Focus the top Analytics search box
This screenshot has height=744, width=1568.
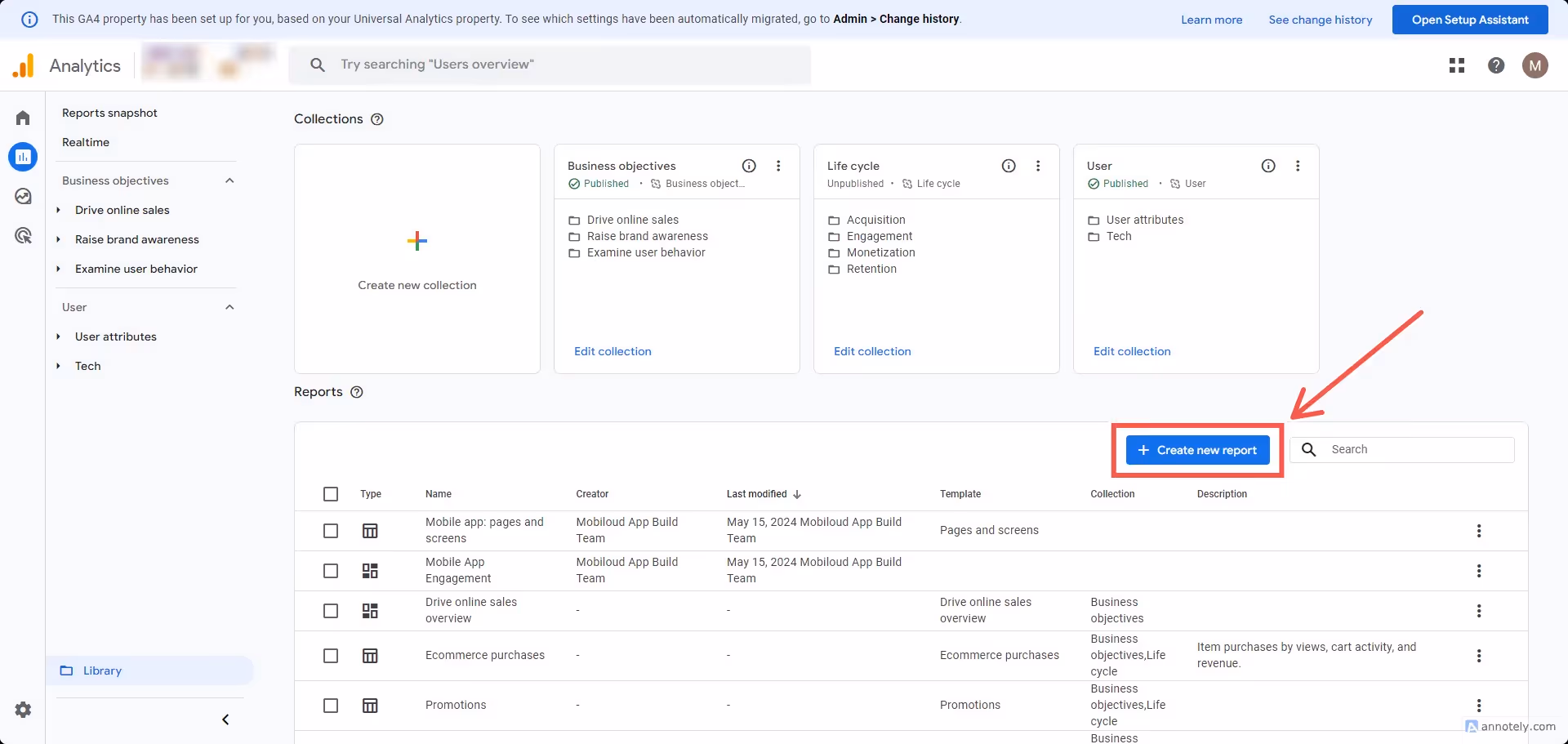pos(550,65)
